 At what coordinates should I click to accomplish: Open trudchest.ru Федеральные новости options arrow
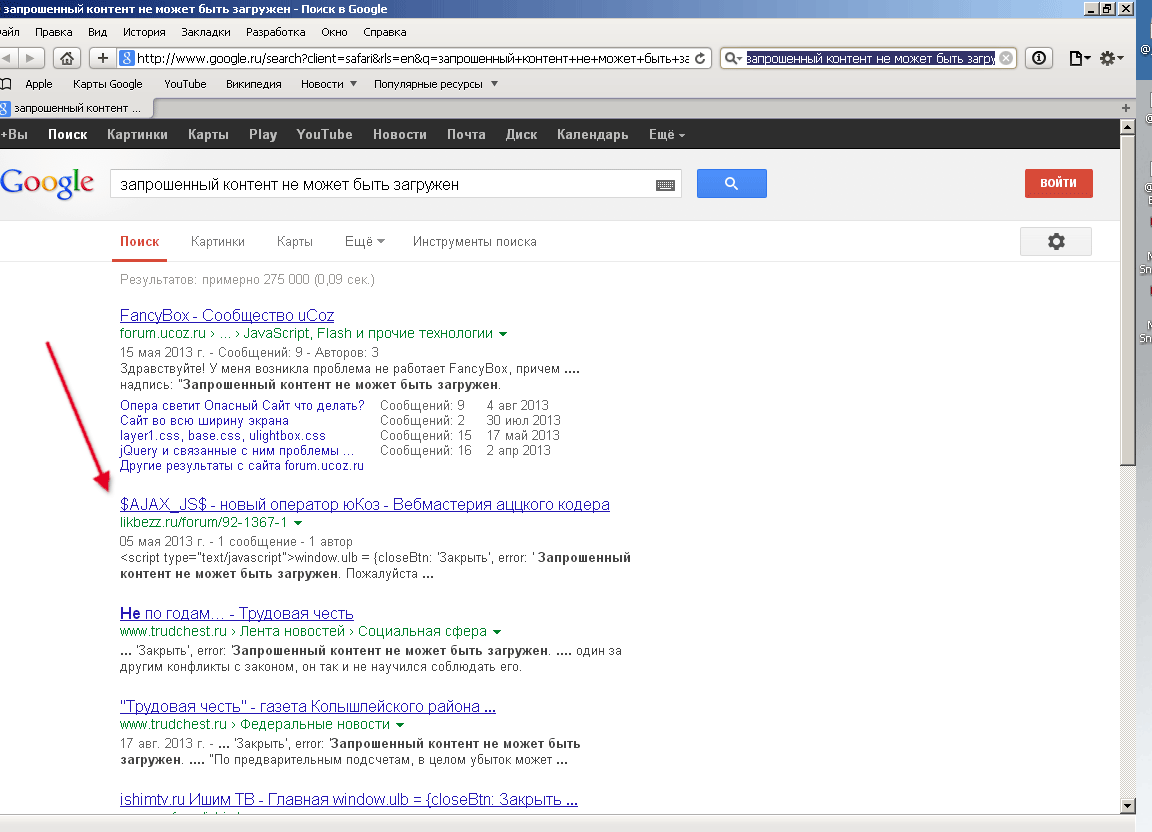pos(400,725)
